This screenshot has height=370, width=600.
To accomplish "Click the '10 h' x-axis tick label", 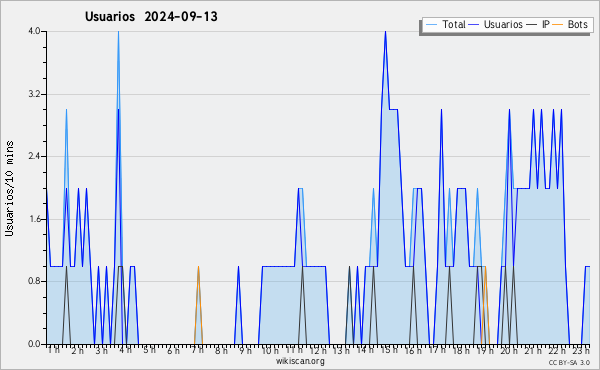I will coord(270,350).
